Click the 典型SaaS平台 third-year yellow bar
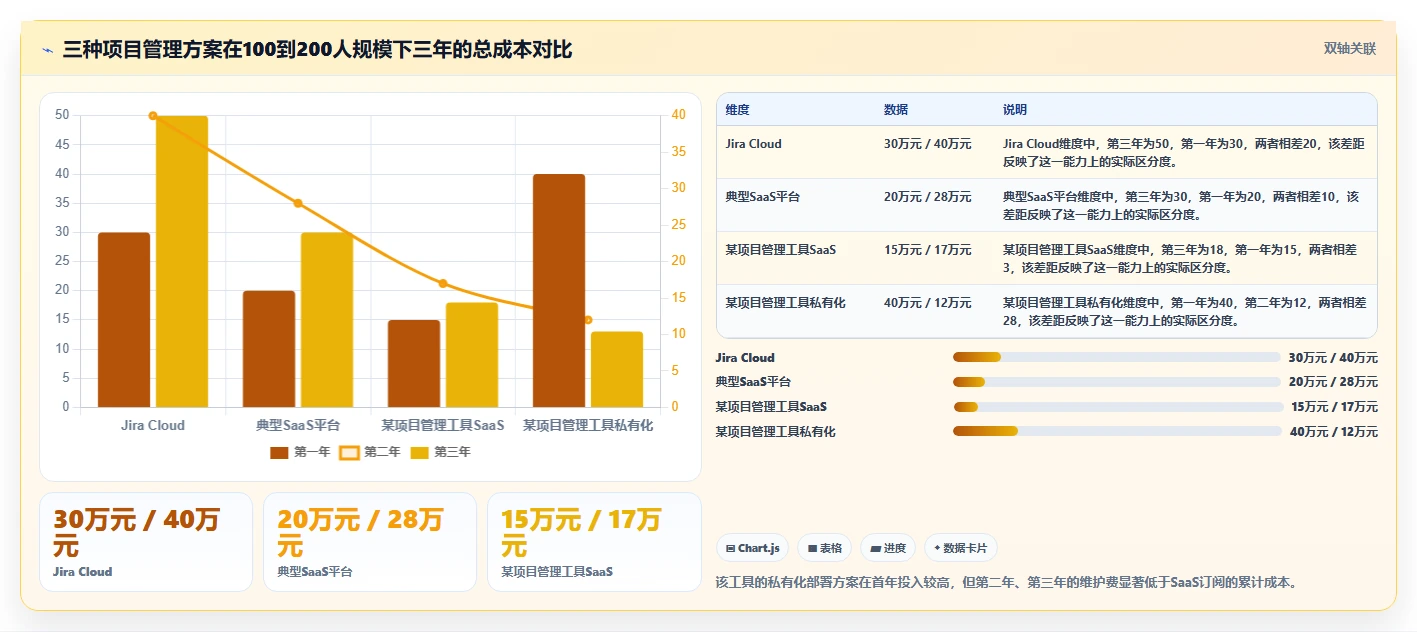 coord(327,320)
